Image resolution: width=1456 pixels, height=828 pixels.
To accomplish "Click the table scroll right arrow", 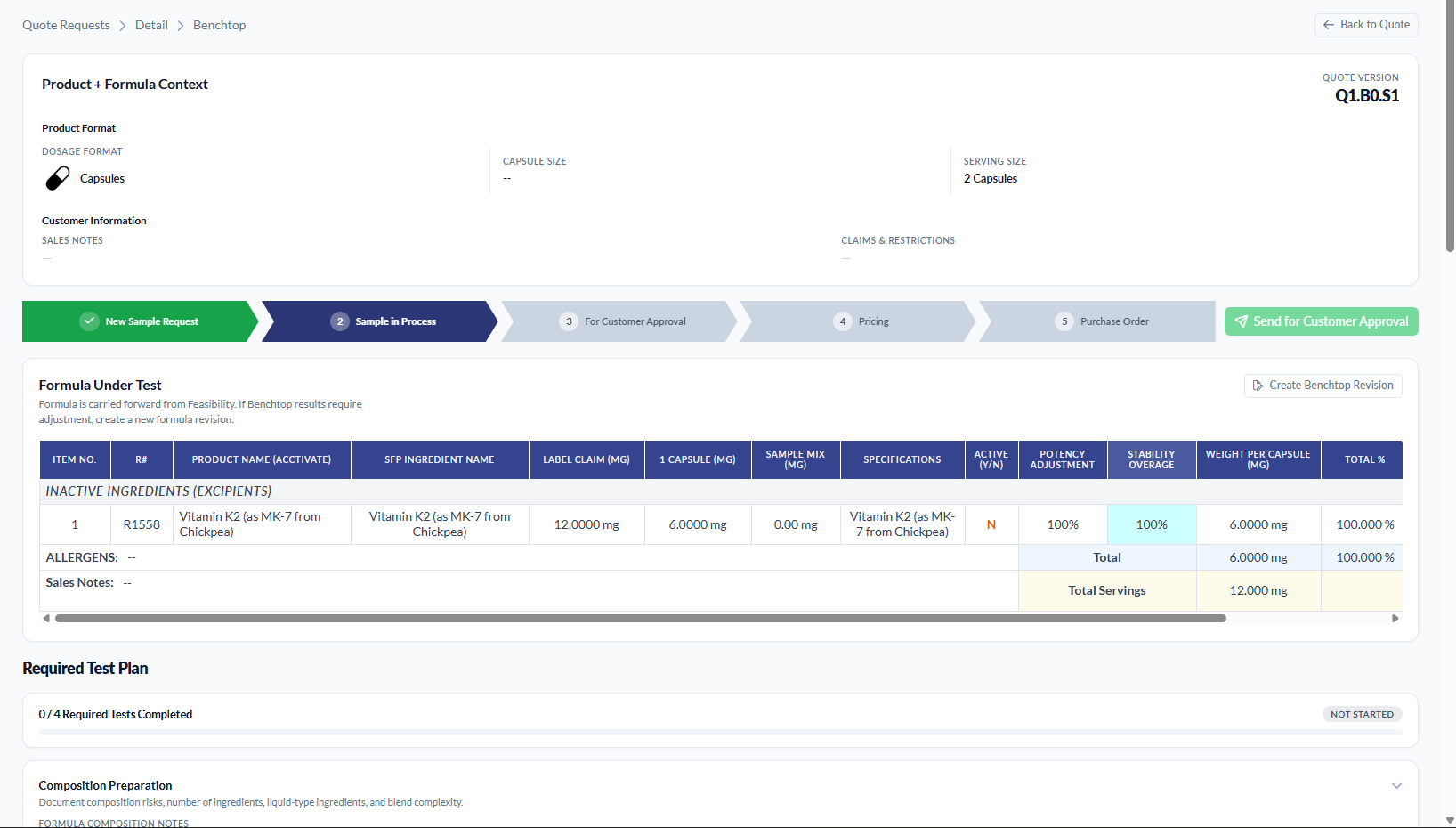I will pyautogui.click(x=1395, y=618).
